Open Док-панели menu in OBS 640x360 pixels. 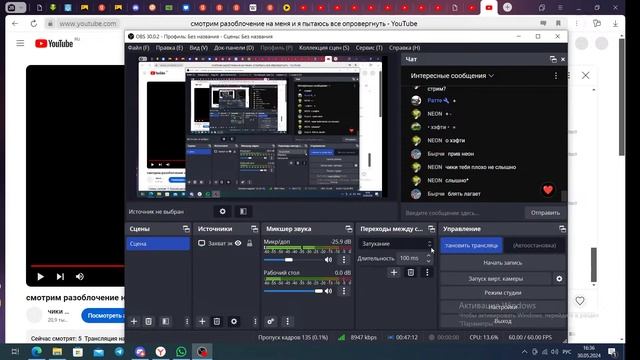tap(234, 48)
